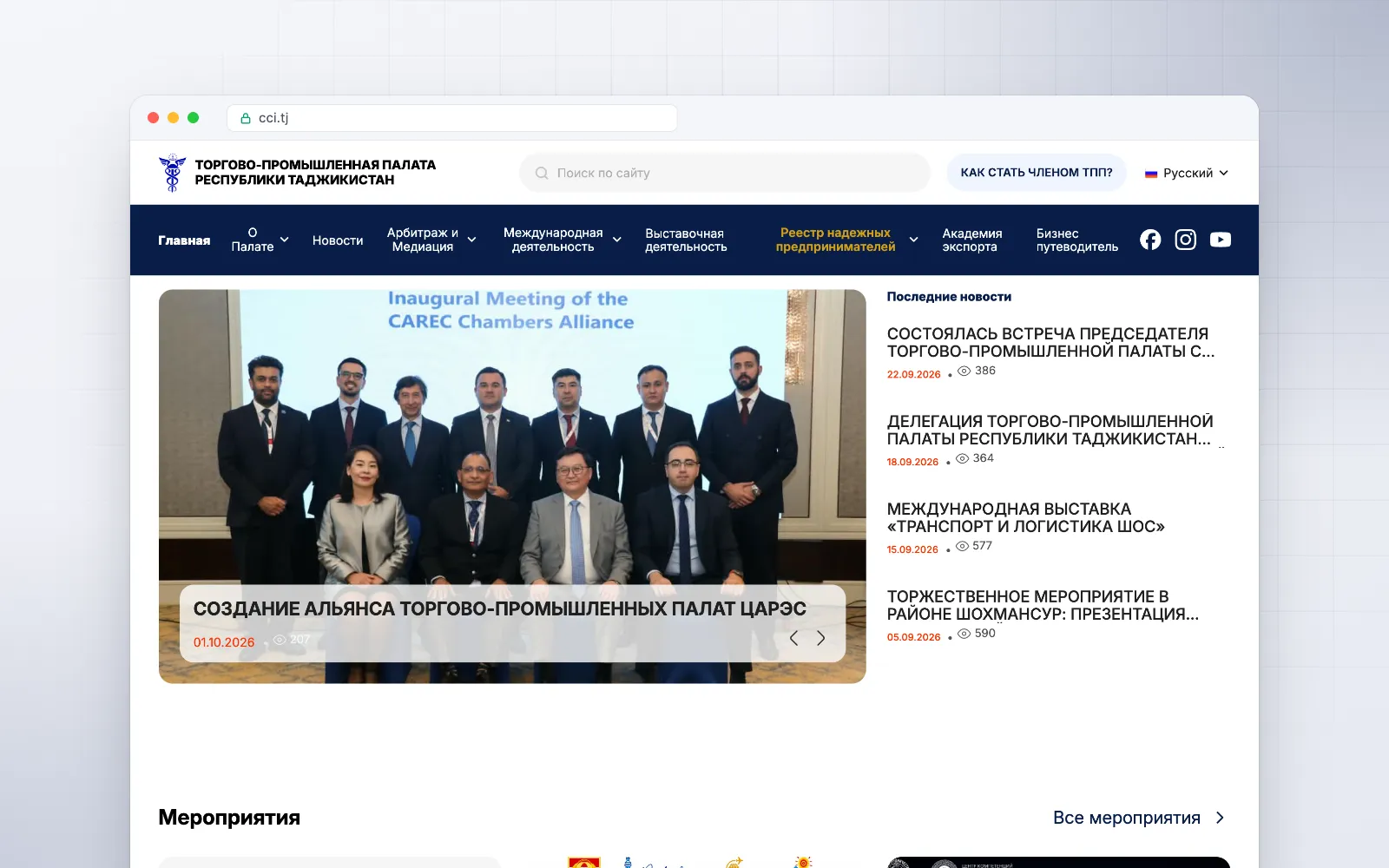This screenshot has height=868, width=1389.
Task: Open the Все мероприятия link
Action: coord(1127,818)
